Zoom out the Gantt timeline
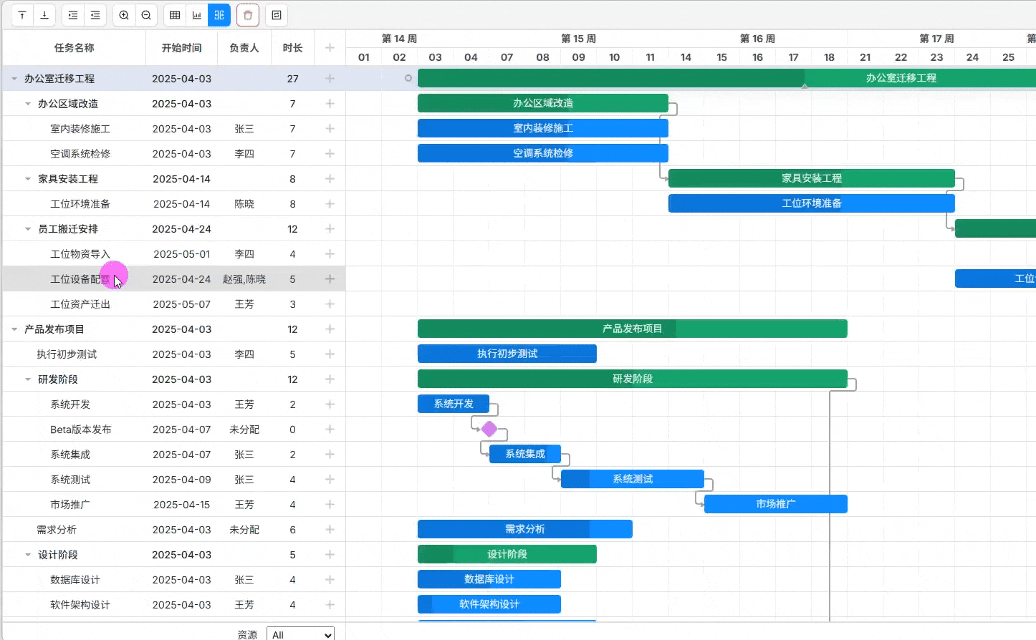This screenshot has height=640, width=1036. [146, 15]
